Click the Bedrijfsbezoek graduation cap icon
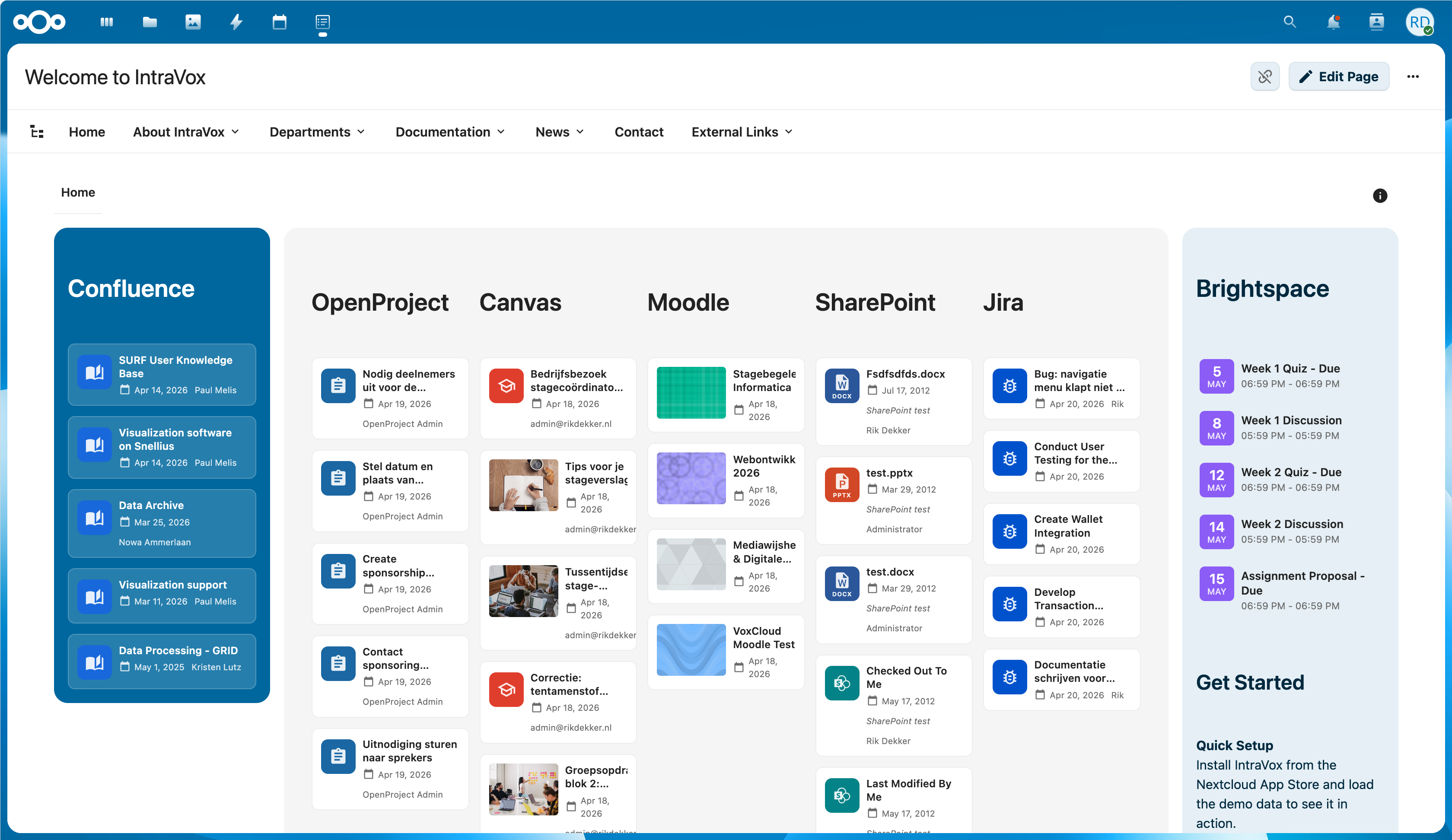The width and height of the screenshot is (1452, 840). pyautogui.click(x=506, y=386)
